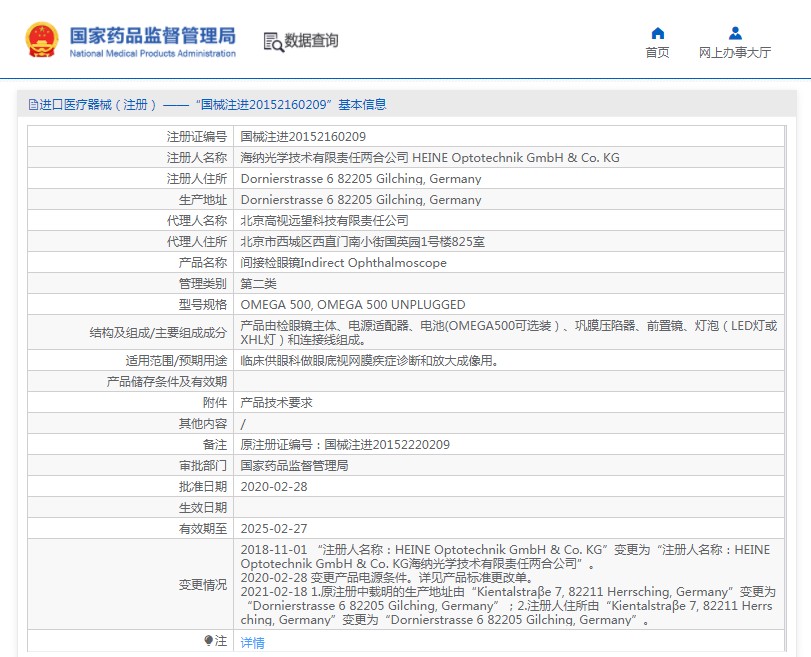The image size is (811, 657).
Task: Click the 注册人住所 row label
Action: [x=197, y=179]
